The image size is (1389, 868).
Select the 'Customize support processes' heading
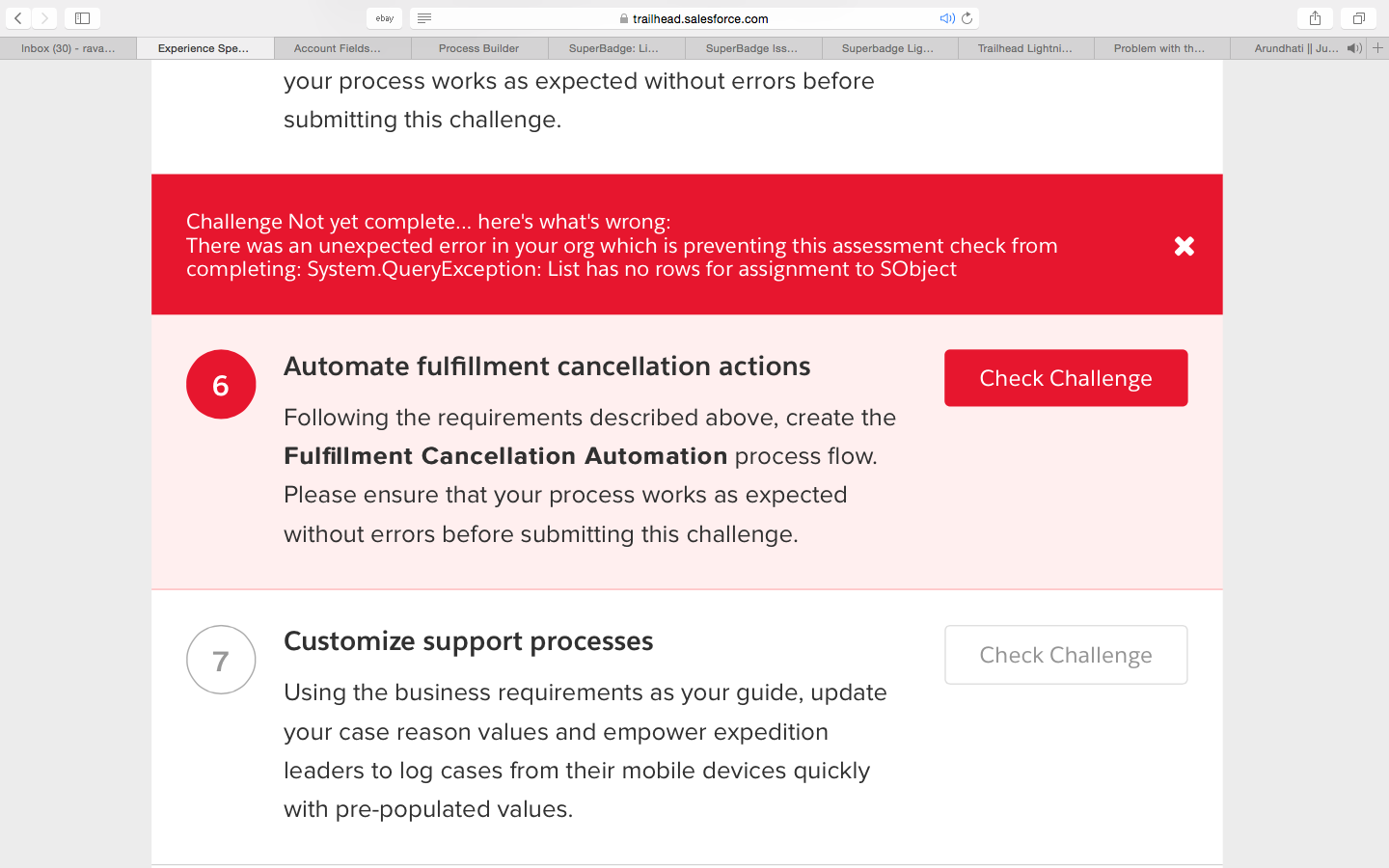click(x=469, y=641)
